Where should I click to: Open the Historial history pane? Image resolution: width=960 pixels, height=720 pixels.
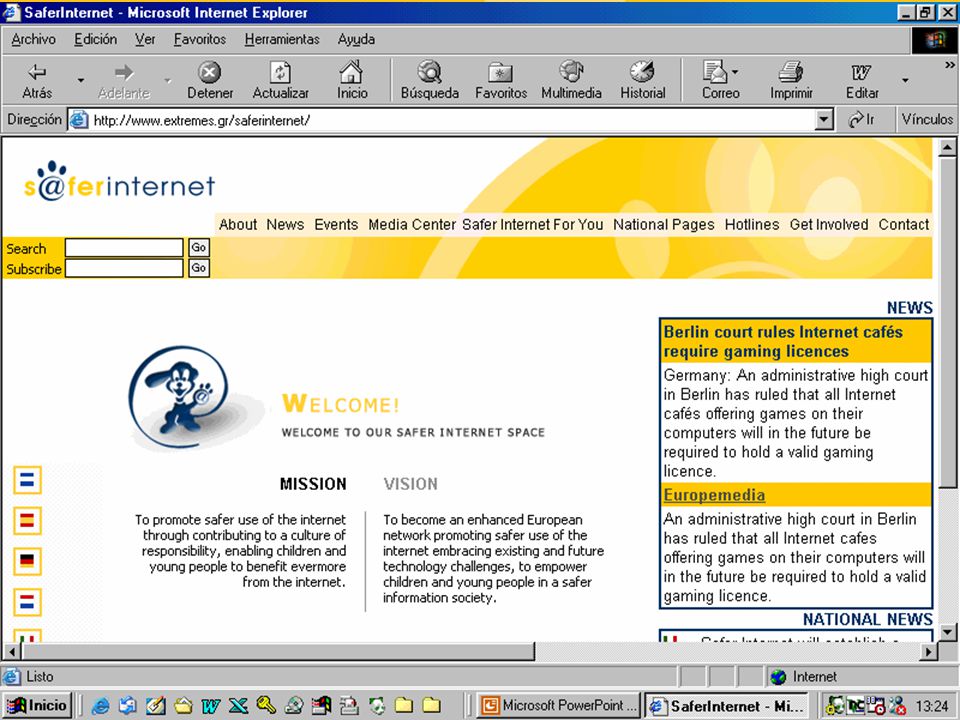coord(642,80)
